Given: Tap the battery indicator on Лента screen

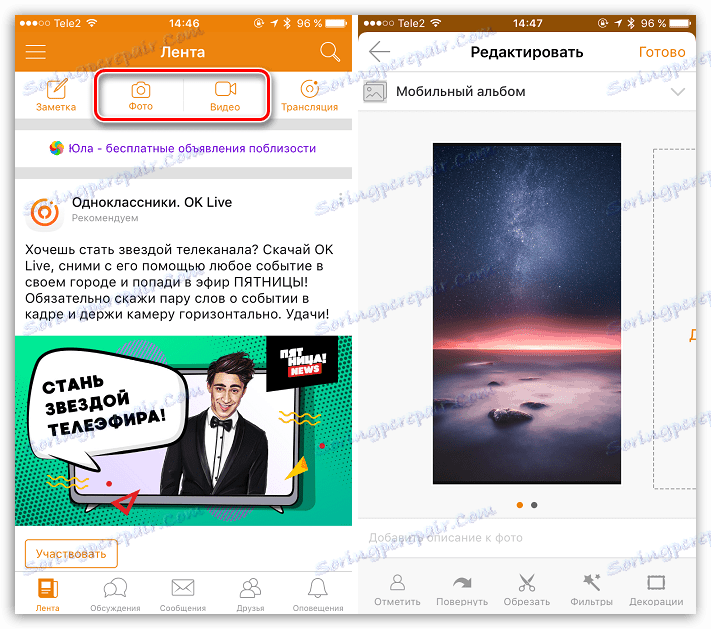Looking at the screenshot, I should pos(336,23).
